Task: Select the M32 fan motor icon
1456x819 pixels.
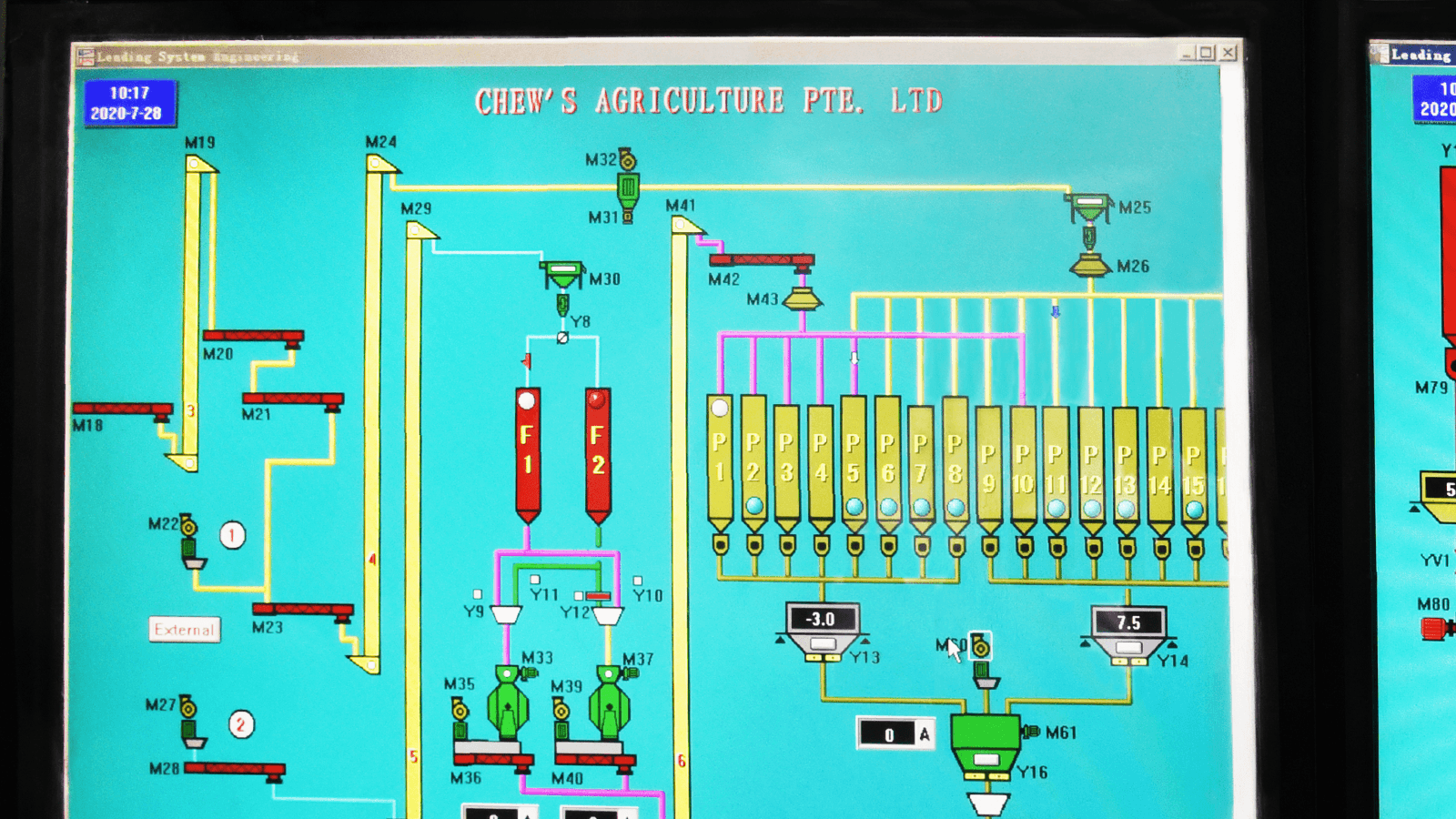Action: click(x=628, y=160)
